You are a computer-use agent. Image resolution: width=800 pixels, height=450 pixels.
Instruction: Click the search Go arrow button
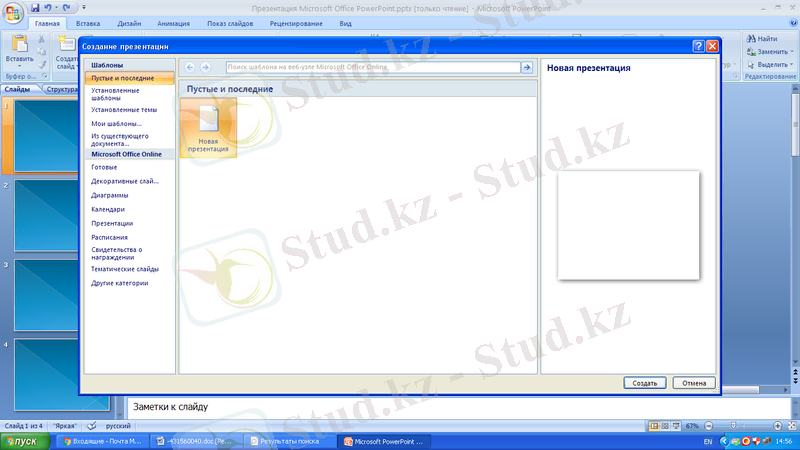point(527,67)
